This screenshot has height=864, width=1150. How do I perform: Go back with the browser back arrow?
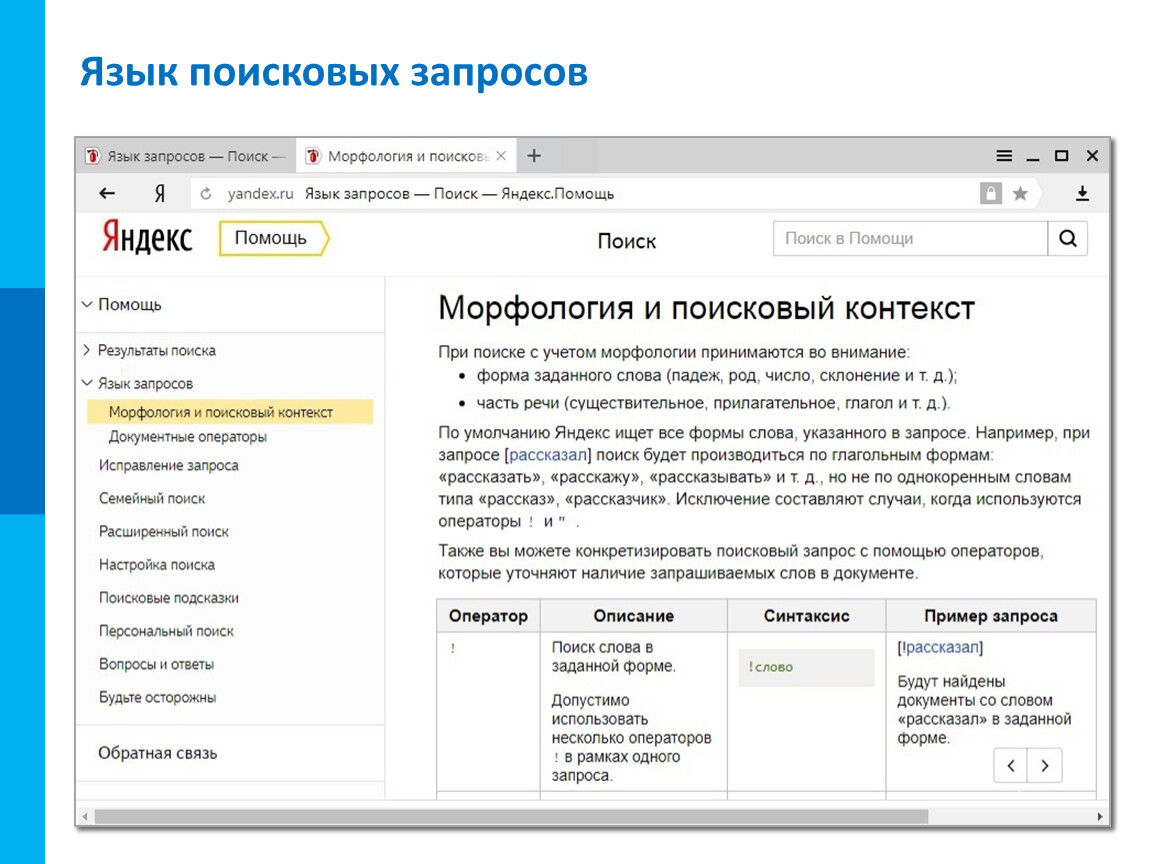click(107, 194)
